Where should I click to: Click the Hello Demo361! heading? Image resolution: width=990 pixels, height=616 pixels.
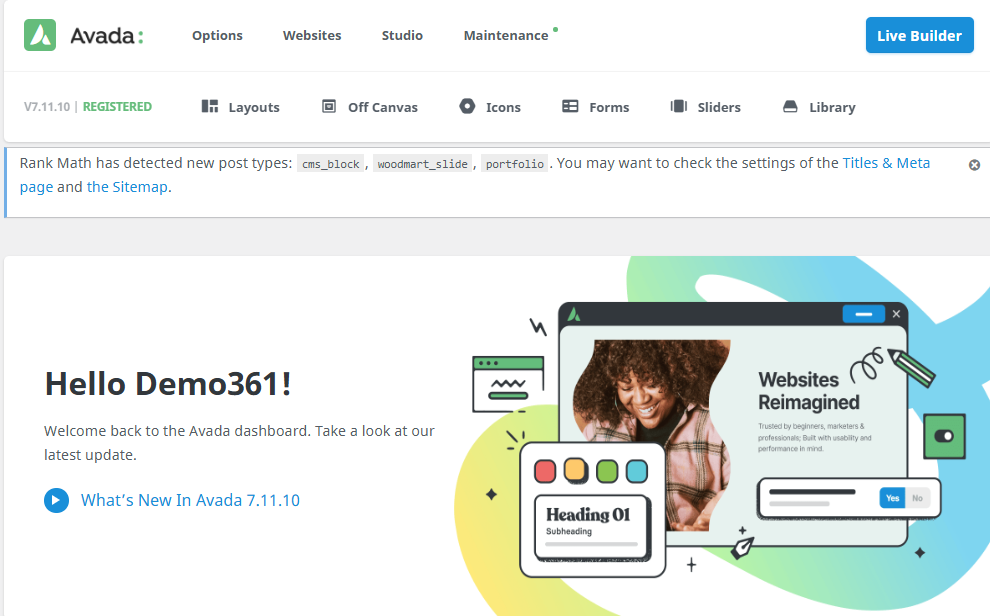[x=168, y=384]
